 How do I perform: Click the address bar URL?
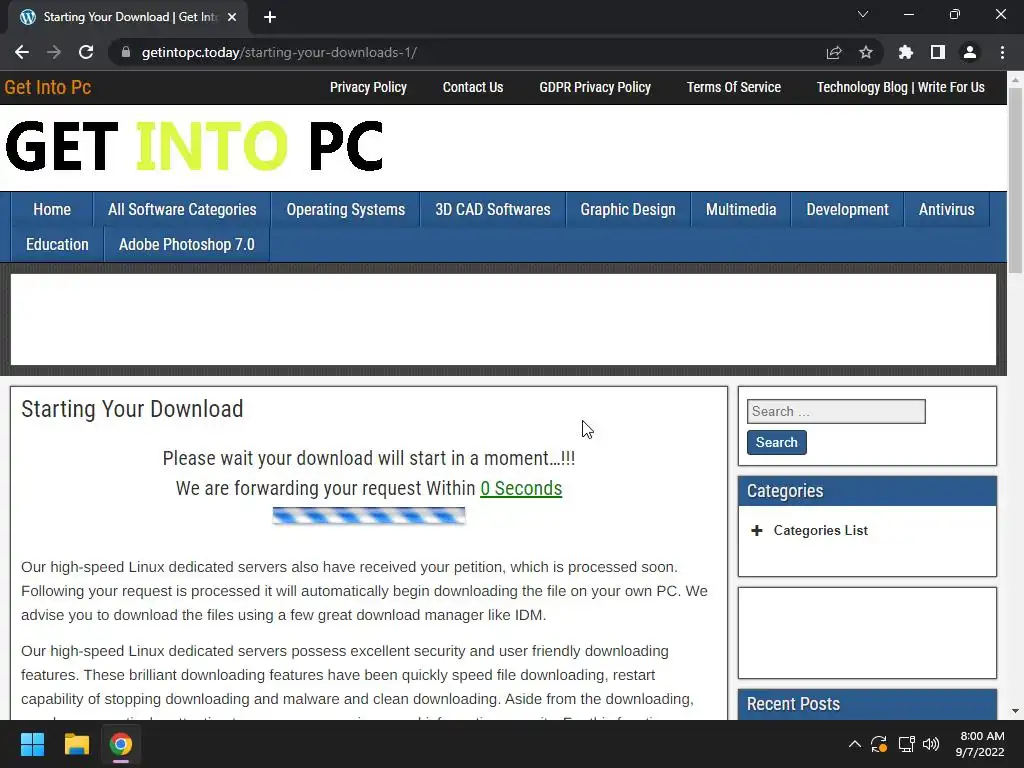tap(279, 52)
